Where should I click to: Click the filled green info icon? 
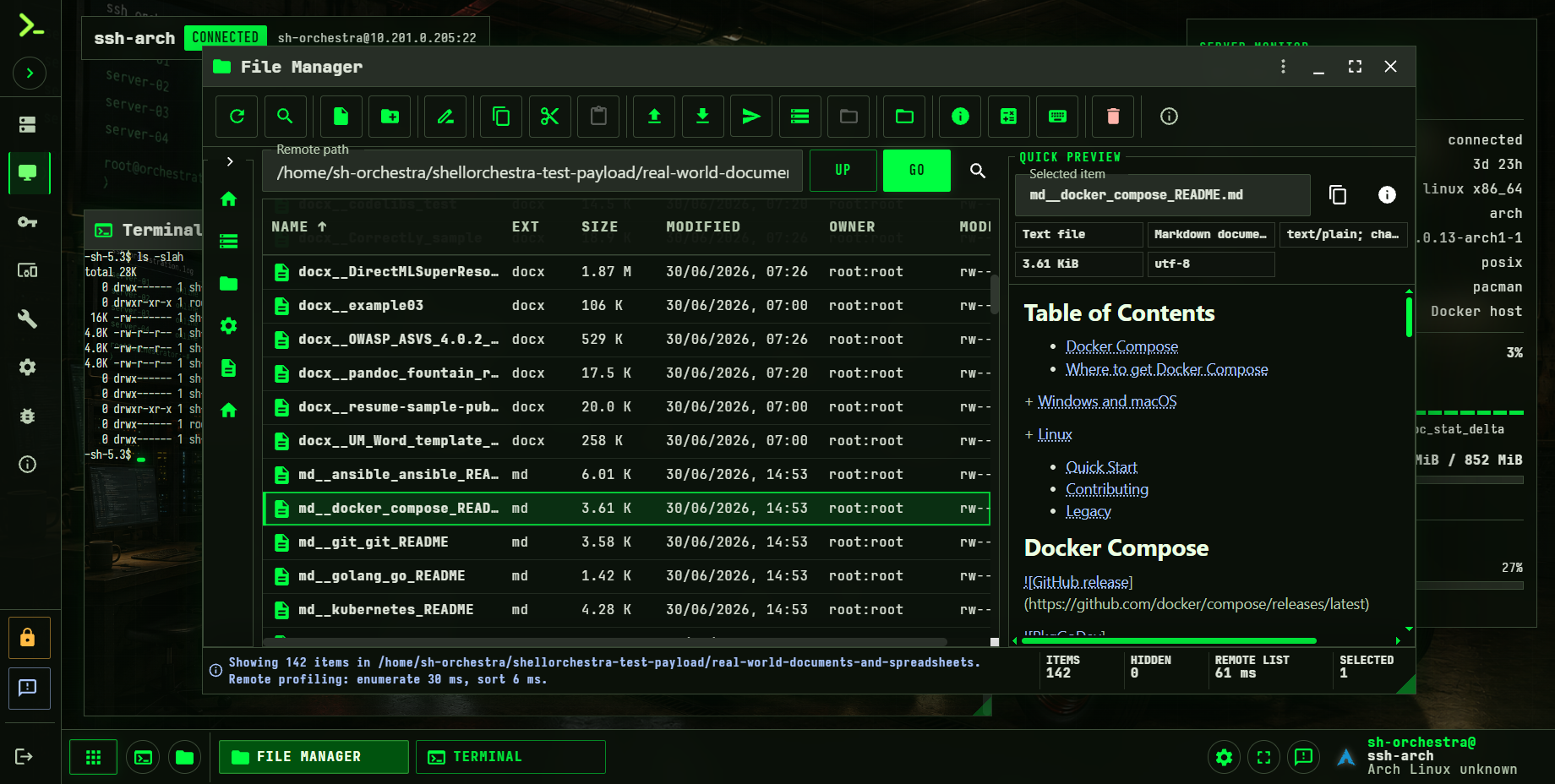coord(960,117)
